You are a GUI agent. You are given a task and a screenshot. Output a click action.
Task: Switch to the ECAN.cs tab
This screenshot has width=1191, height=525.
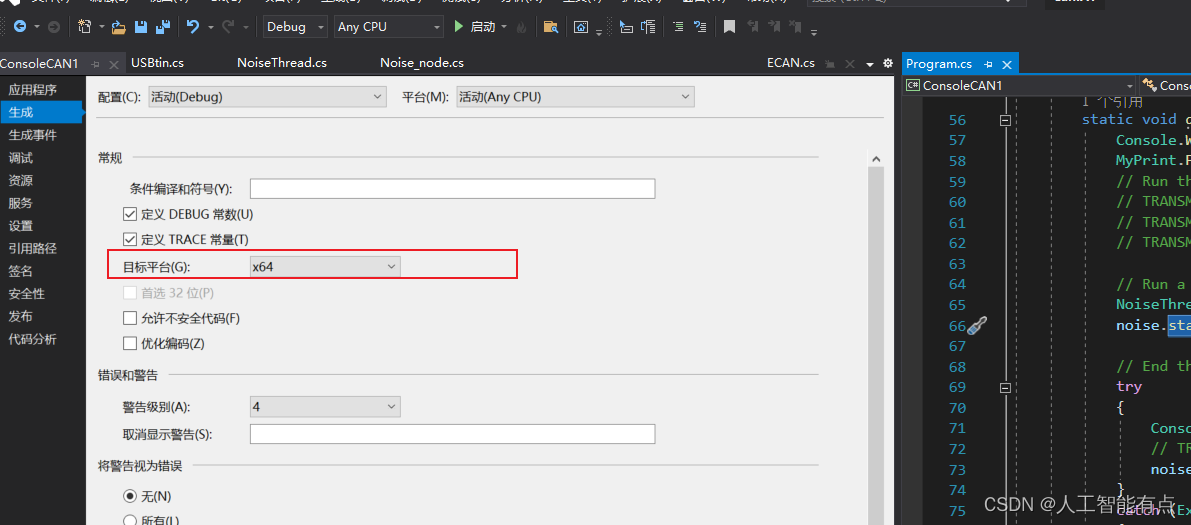tap(791, 63)
